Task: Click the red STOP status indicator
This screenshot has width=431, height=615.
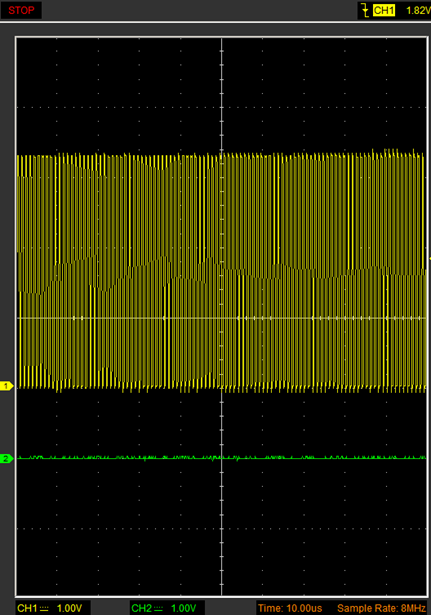Action: tap(21, 10)
